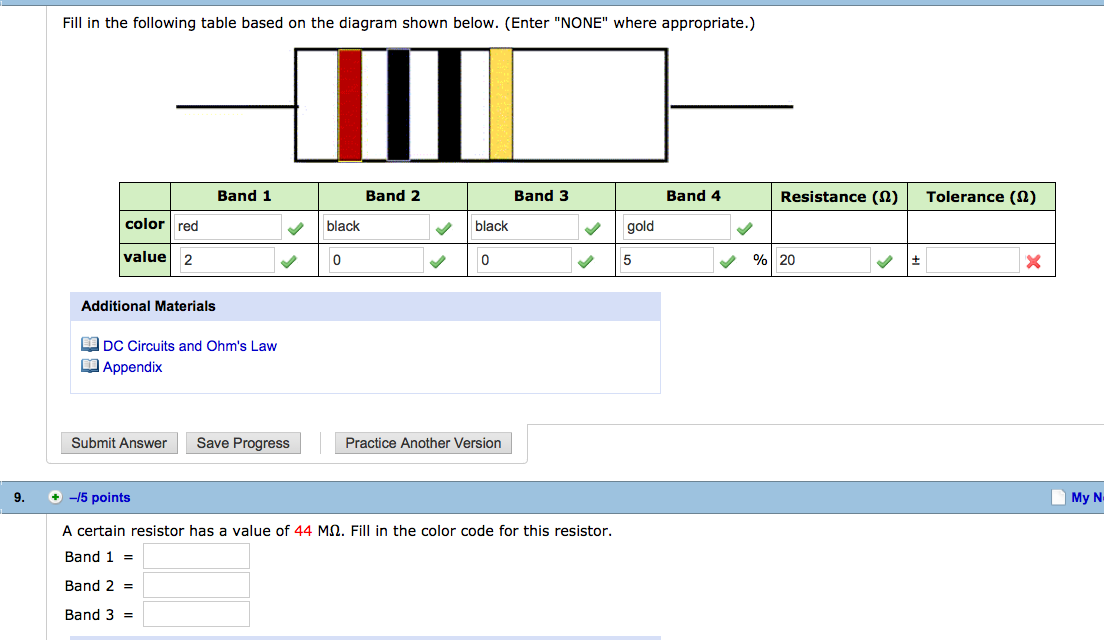The image size is (1104, 640).
Task: Select the Band 3 field for question 9
Action: pos(196,613)
